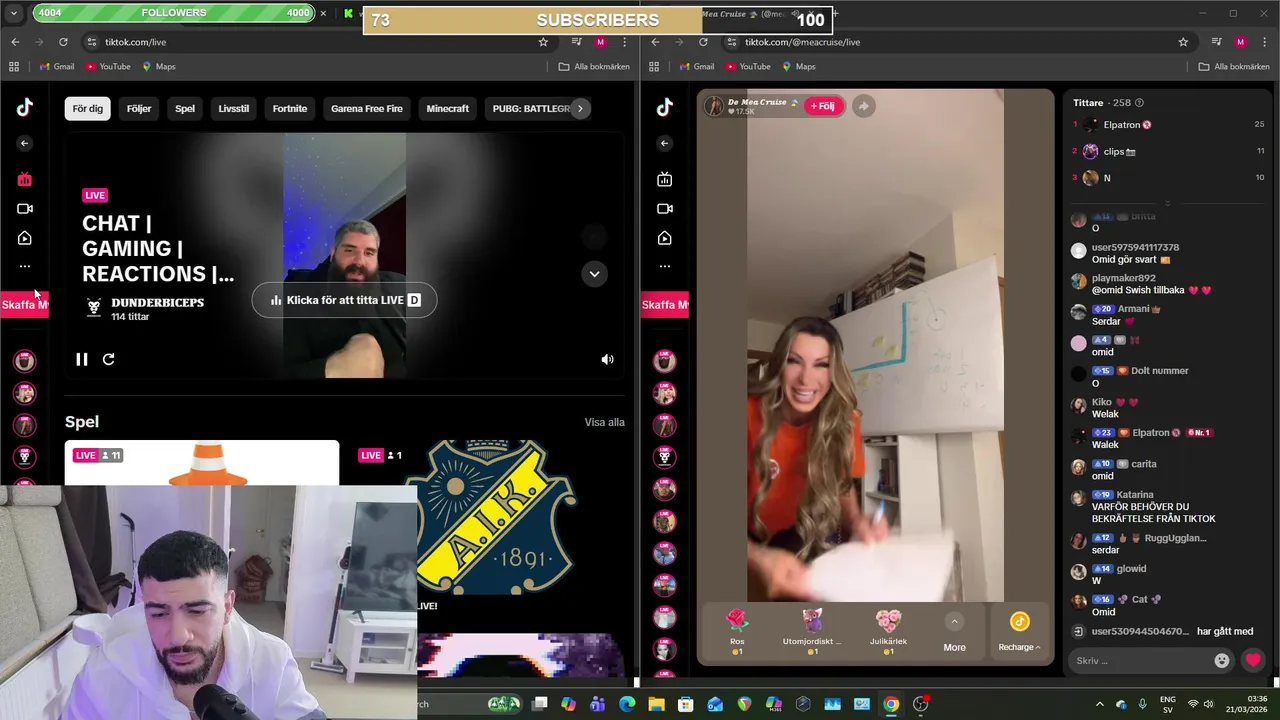The height and width of the screenshot is (720, 1280).
Task: Open De Mea Cruise streamer avatar
Action: pos(714,106)
